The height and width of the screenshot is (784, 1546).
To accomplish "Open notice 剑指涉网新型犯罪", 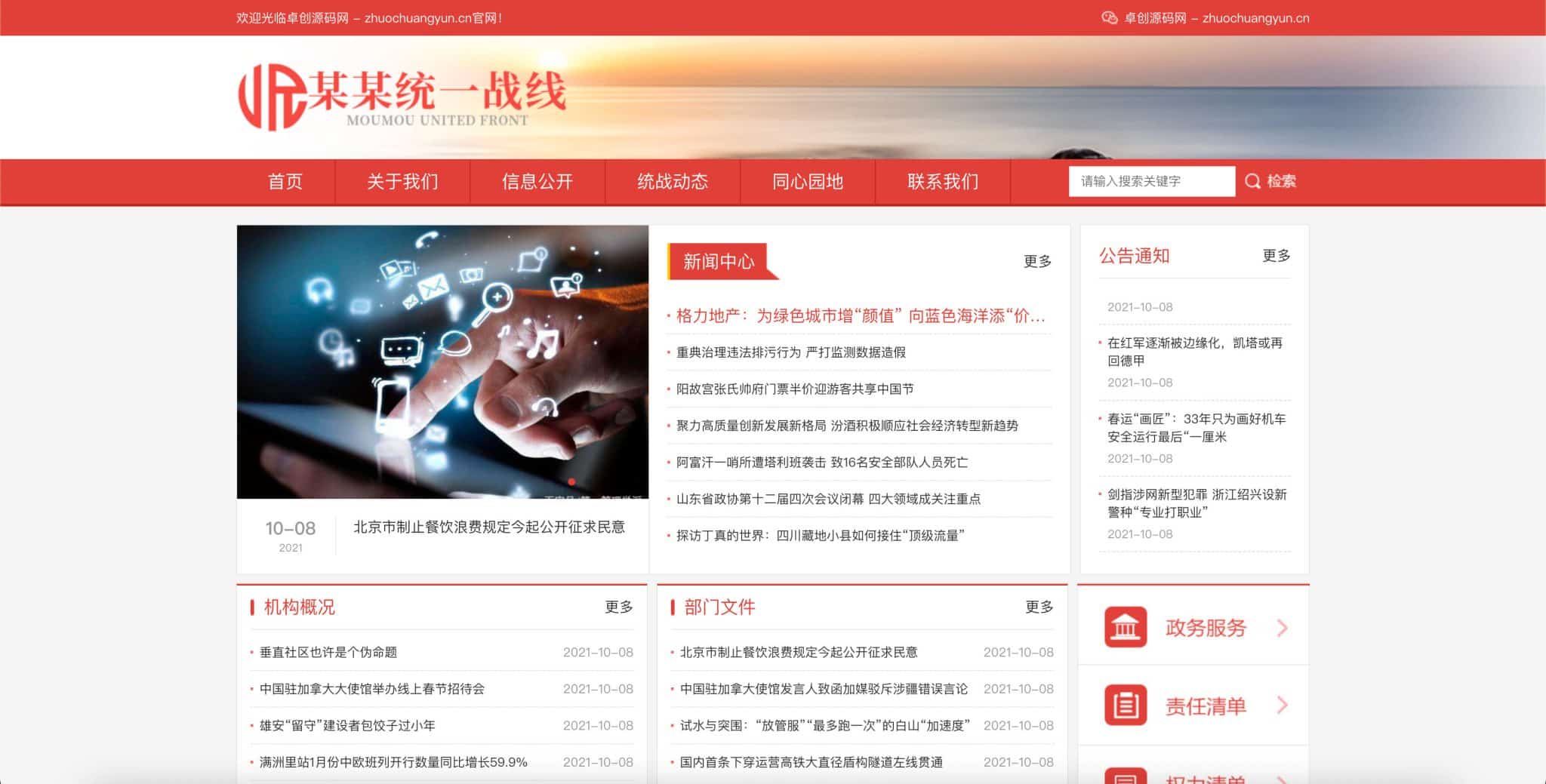I will coord(1196,503).
